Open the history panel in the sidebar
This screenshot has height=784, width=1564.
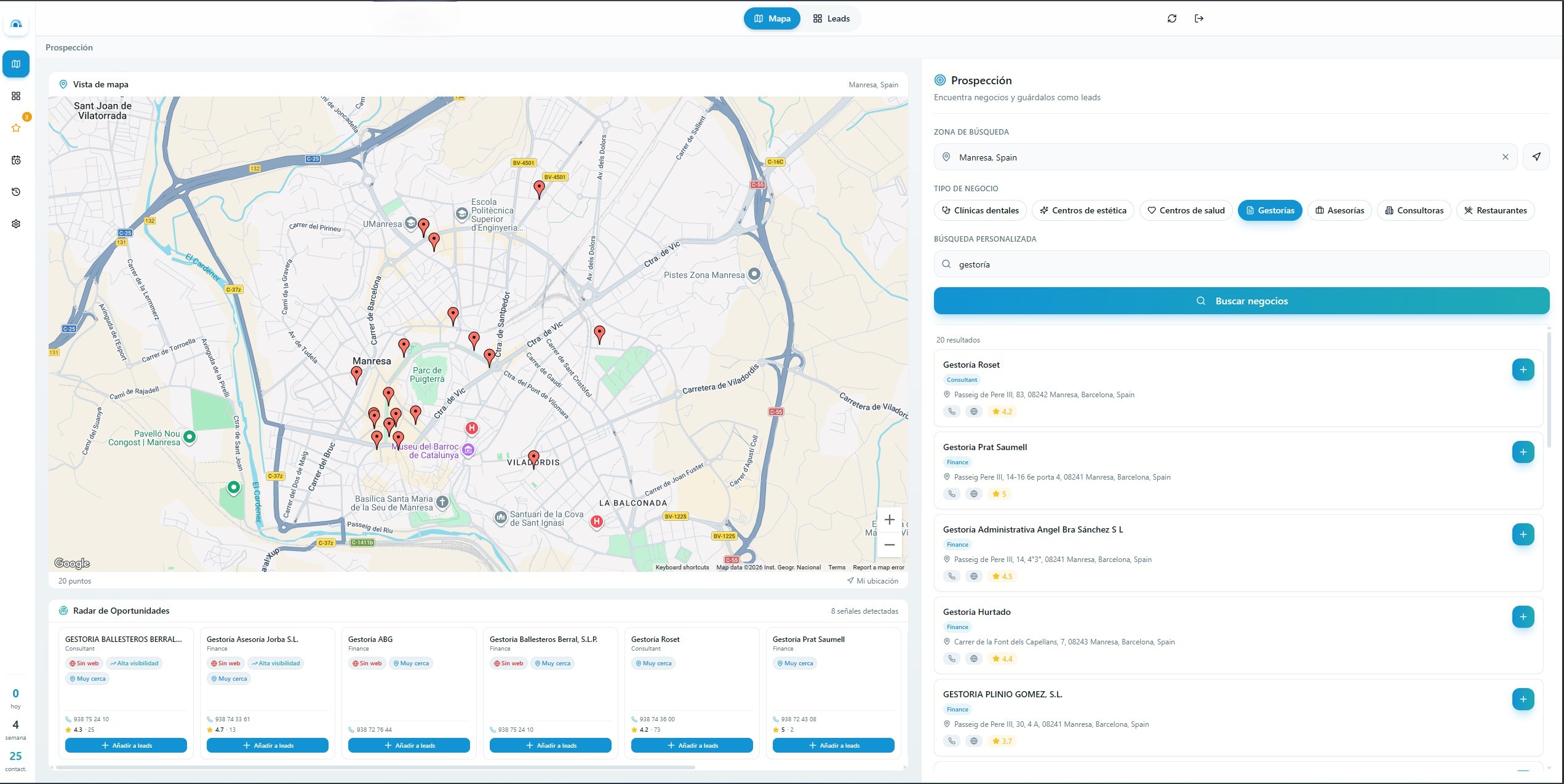click(x=16, y=191)
